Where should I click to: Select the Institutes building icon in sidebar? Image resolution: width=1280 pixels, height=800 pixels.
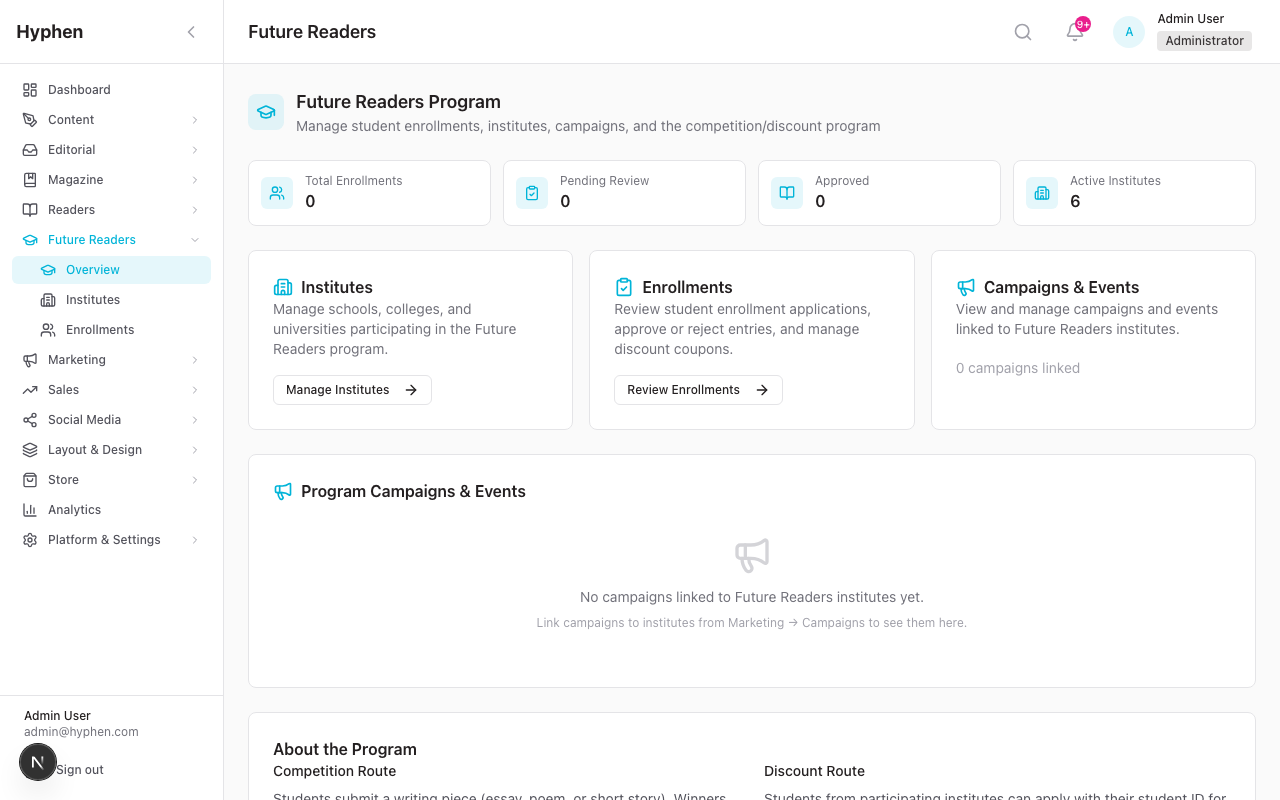pos(46,299)
